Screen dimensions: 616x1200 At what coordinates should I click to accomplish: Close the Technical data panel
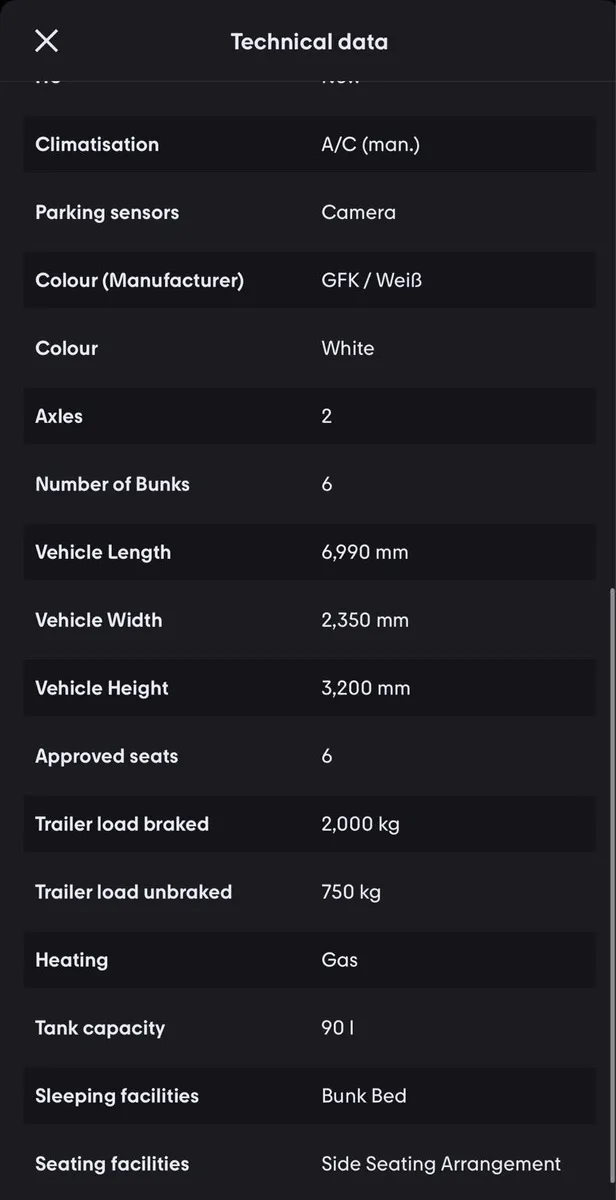[x=46, y=41]
